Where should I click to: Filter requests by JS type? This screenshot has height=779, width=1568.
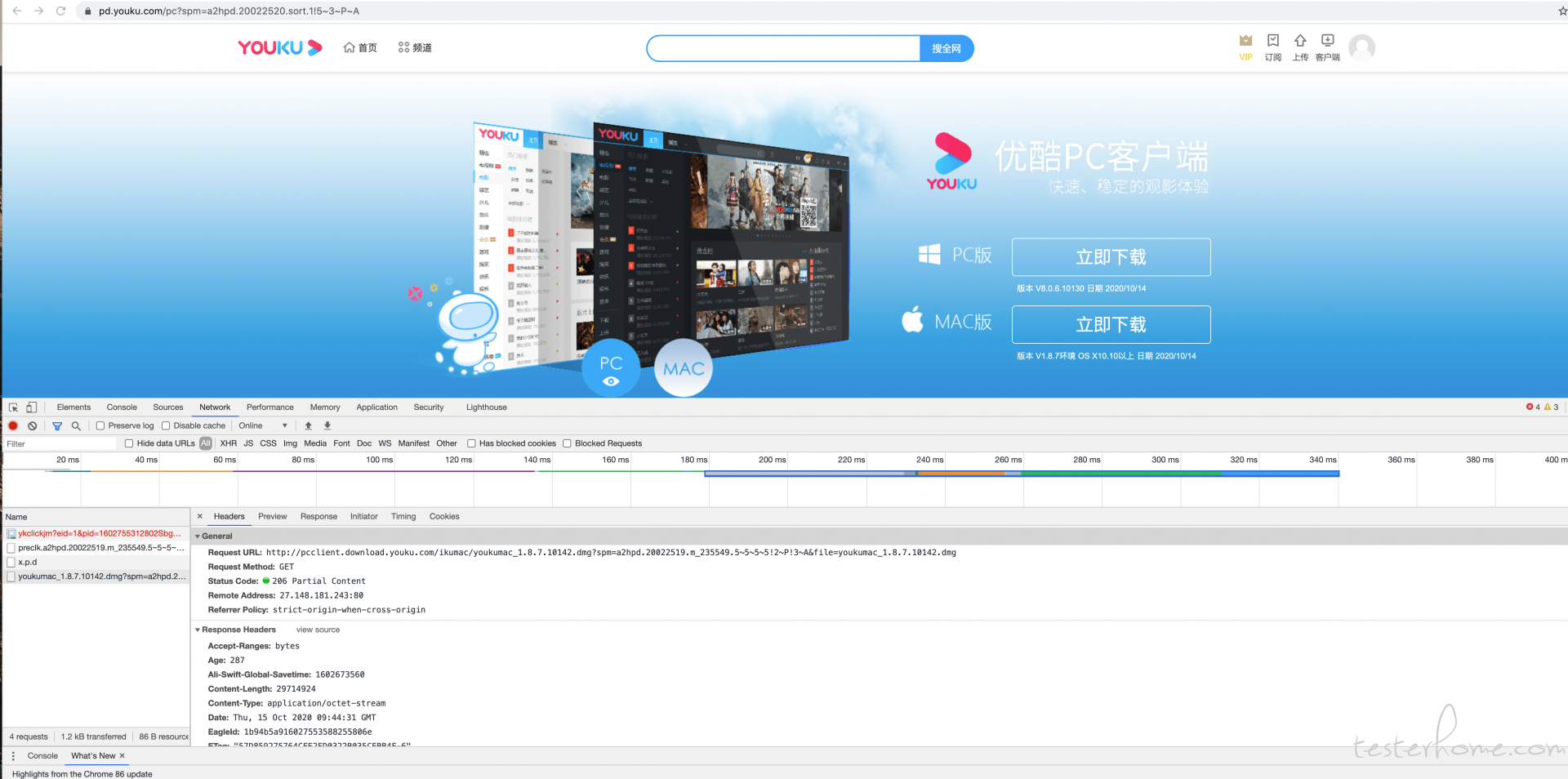click(248, 443)
